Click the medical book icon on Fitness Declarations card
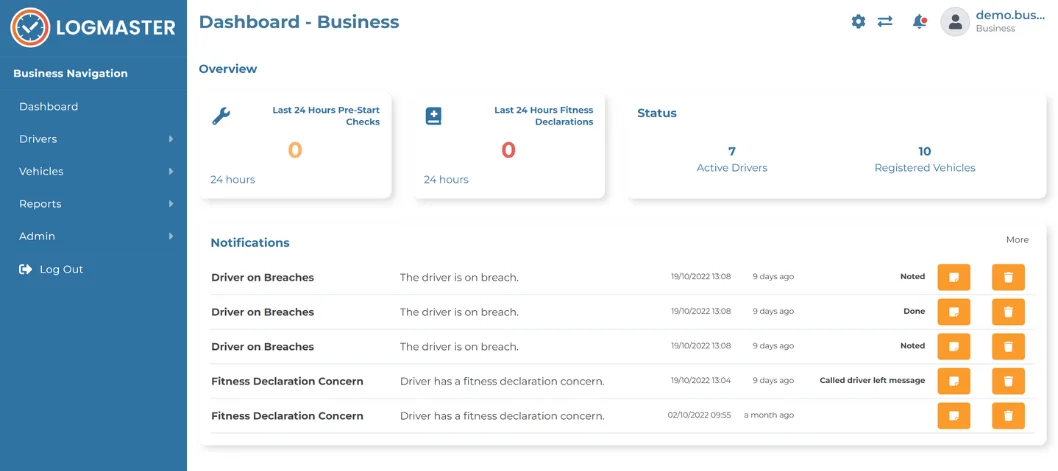1058x471 pixels. 433,117
